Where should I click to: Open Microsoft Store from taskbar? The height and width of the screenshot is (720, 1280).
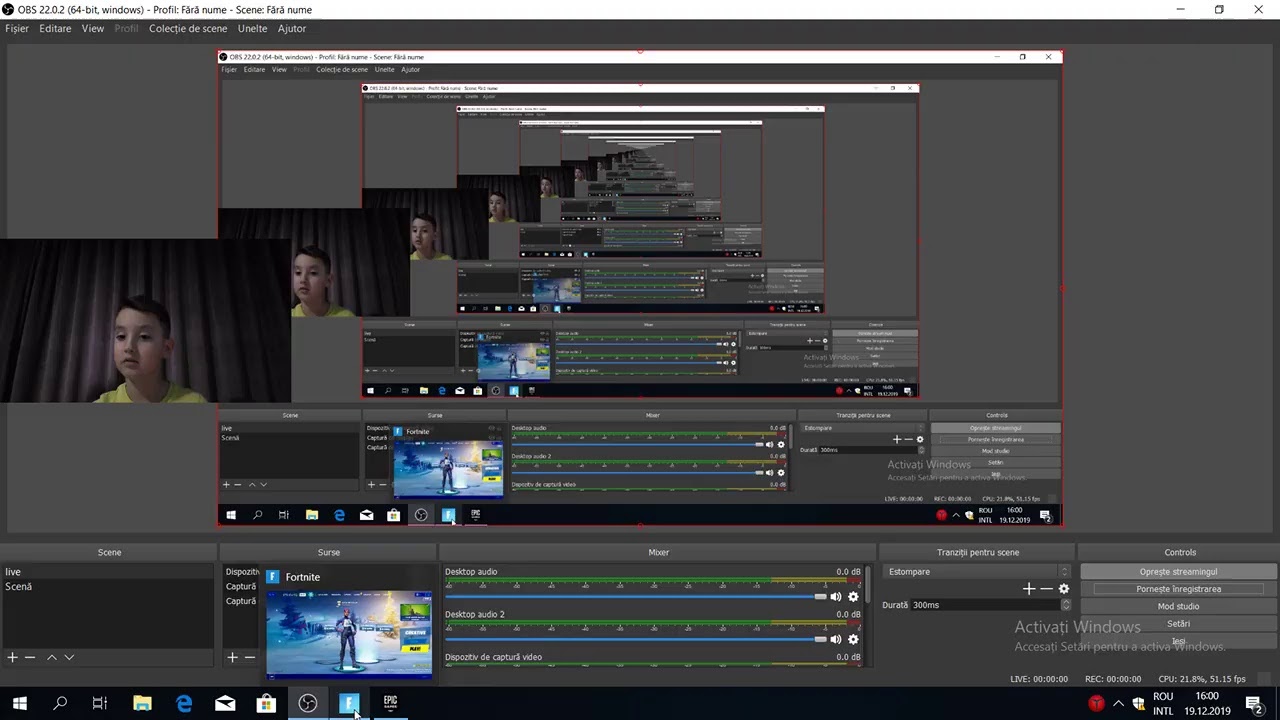[266, 703]
